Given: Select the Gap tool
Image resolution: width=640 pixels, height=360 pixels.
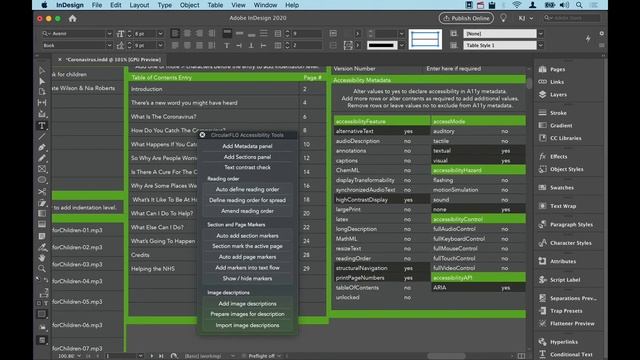Looking at the screenshot, I should (x=42, y=103).
